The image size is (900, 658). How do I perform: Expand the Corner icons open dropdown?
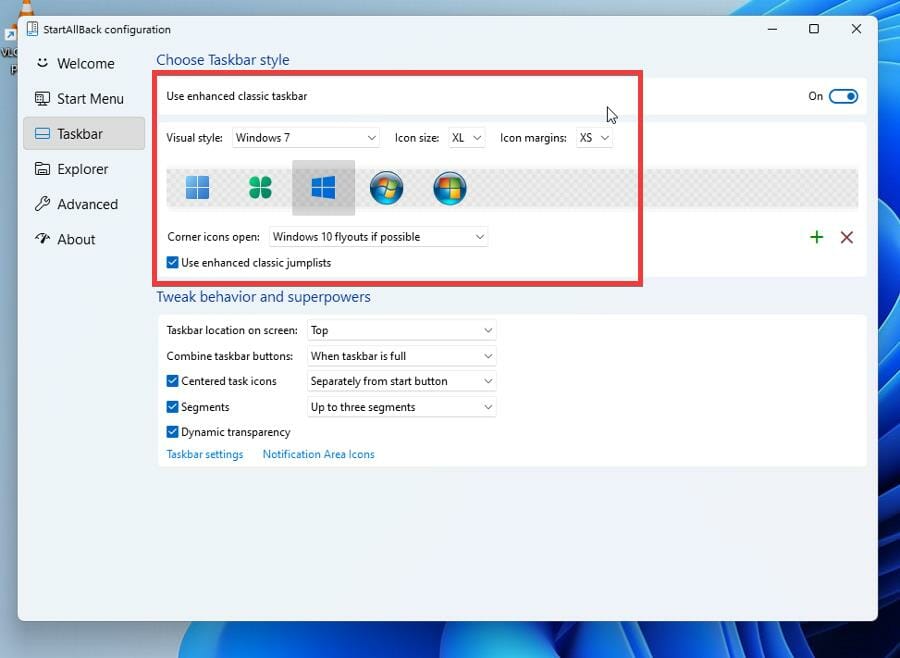378,237
